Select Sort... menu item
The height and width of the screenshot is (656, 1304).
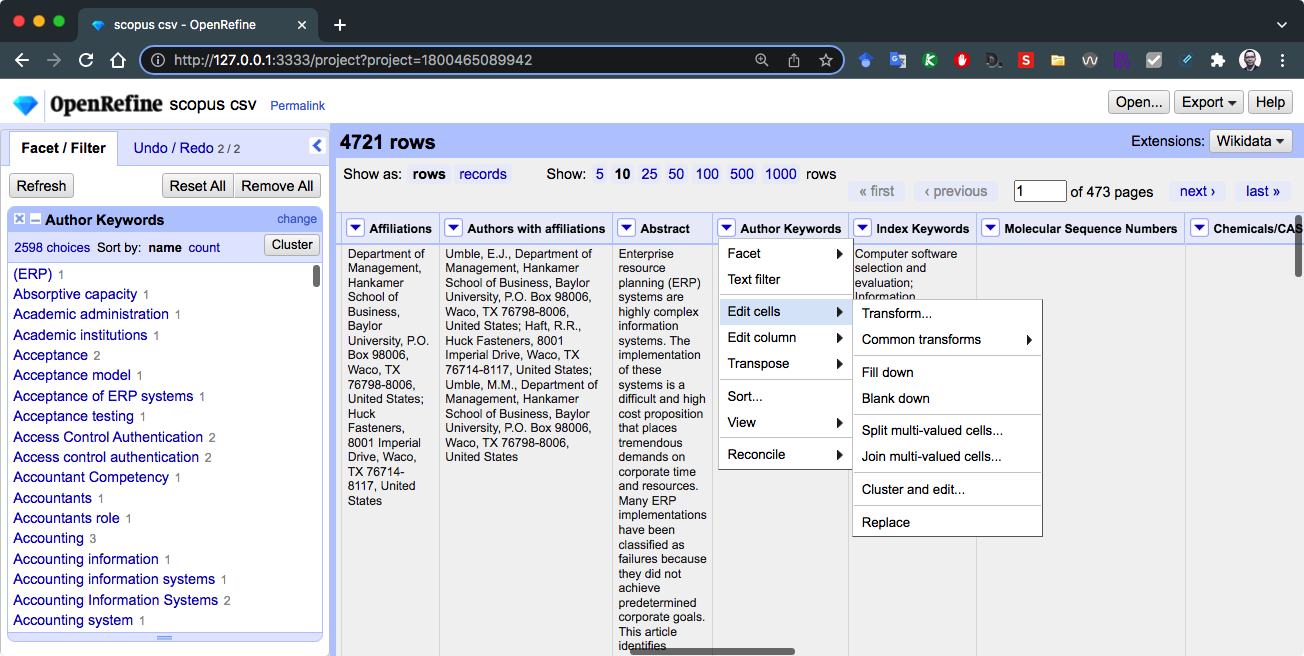pyautogui.click(x=785, y=396)
